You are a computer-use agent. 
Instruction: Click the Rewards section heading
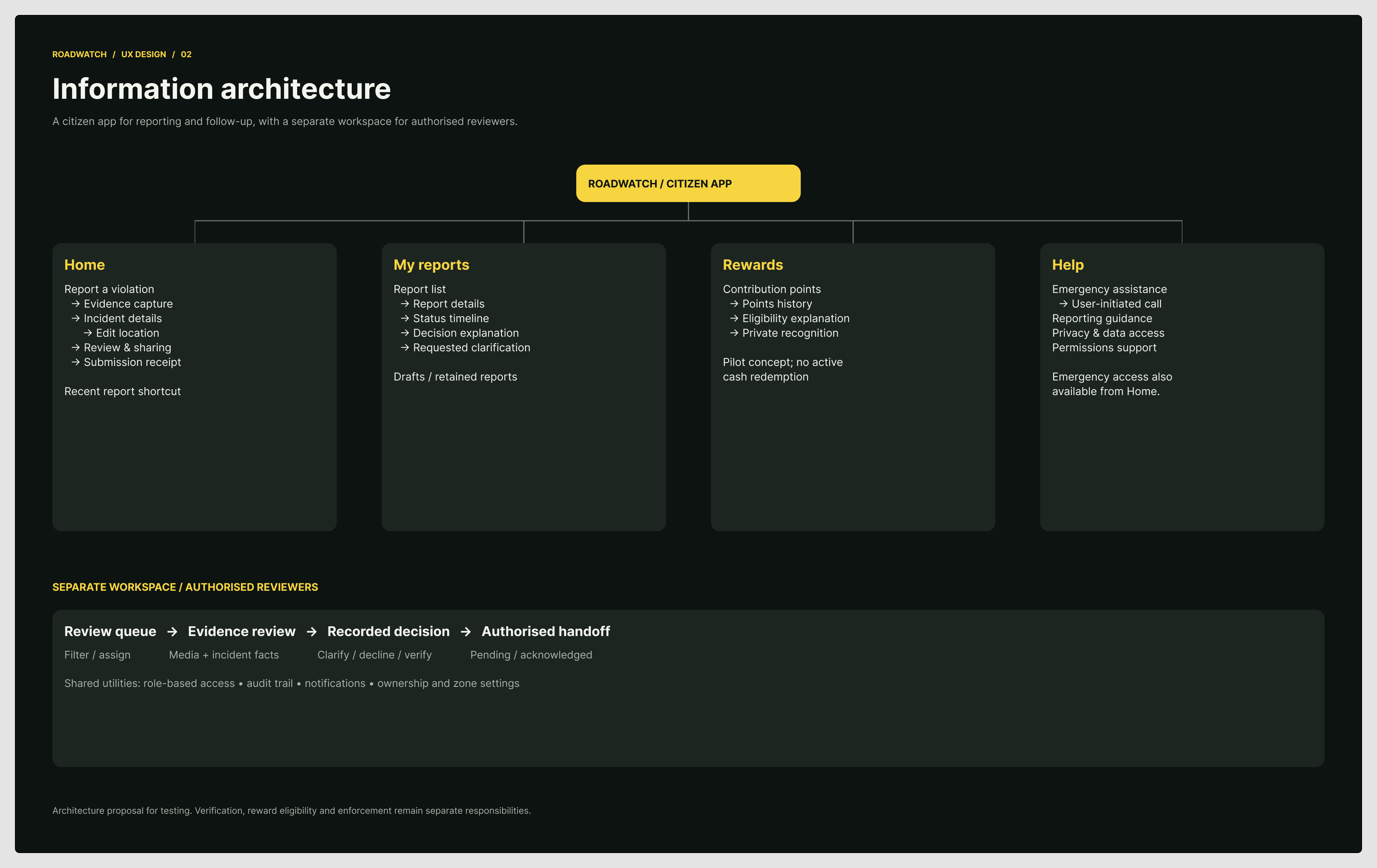click(x=752, y=265)
